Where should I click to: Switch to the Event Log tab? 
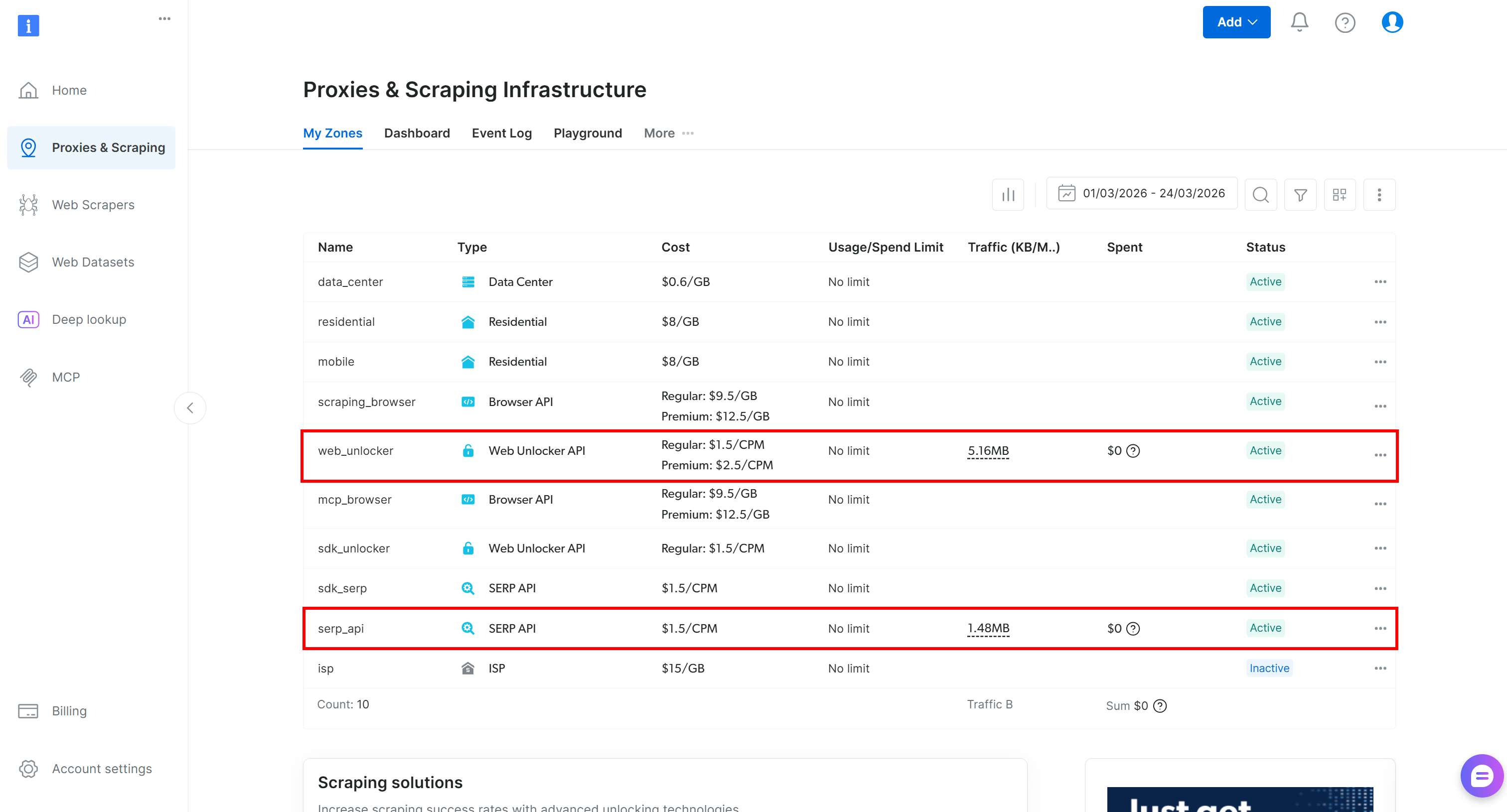click(x=501, y=134)
